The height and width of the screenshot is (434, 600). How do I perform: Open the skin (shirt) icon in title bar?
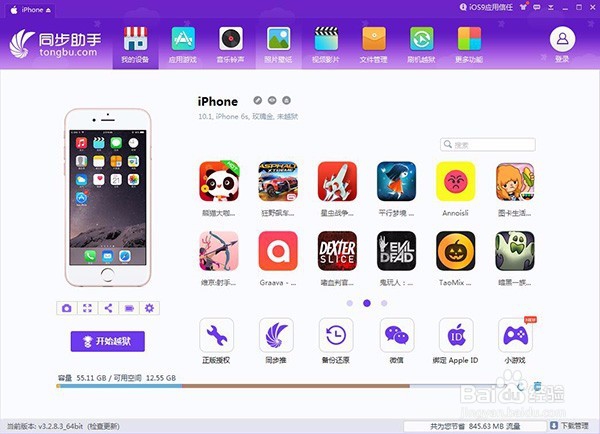click(523, 7)
